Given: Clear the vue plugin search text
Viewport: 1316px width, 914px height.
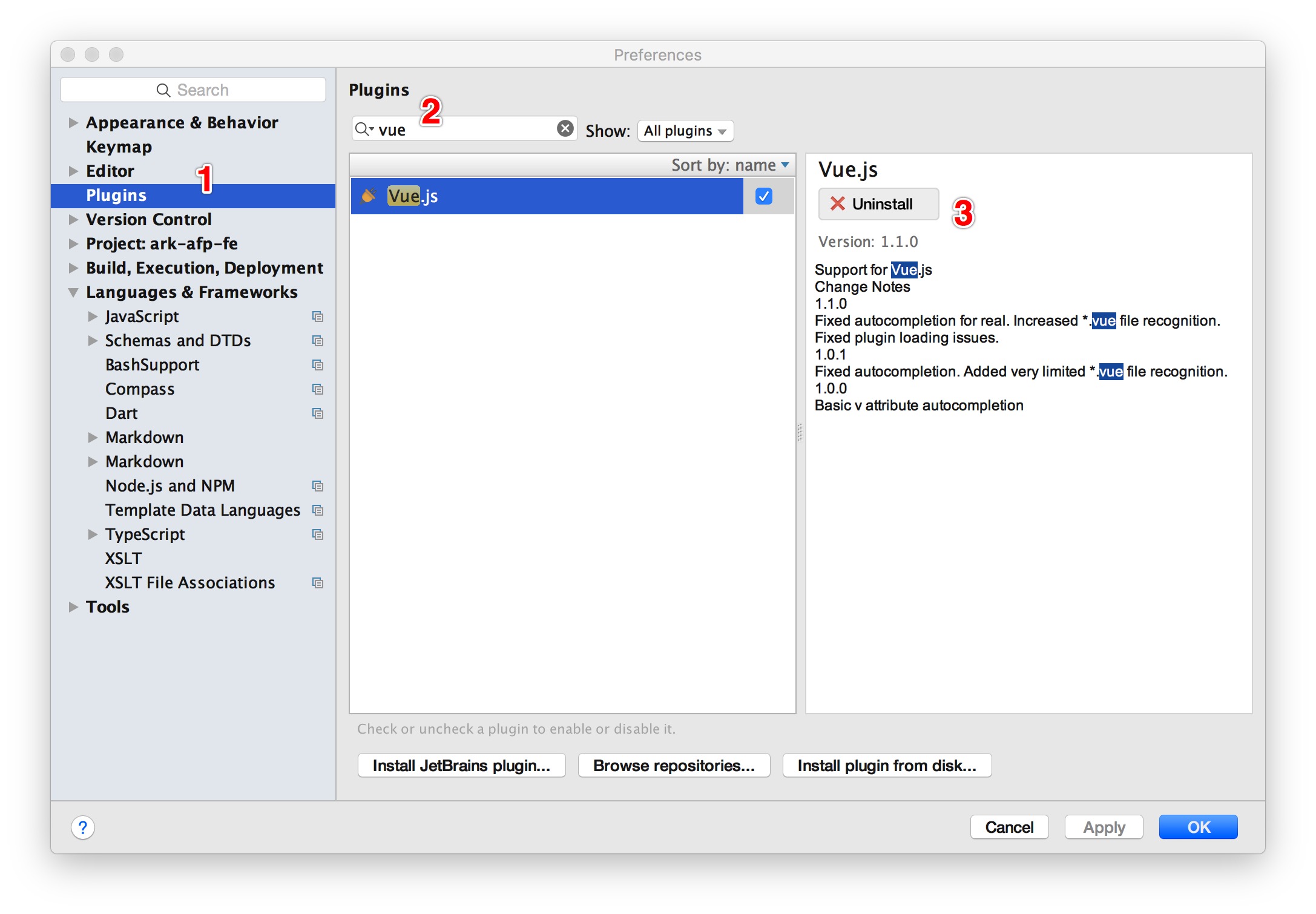Looking at the screenshot, I should [565, 128].
